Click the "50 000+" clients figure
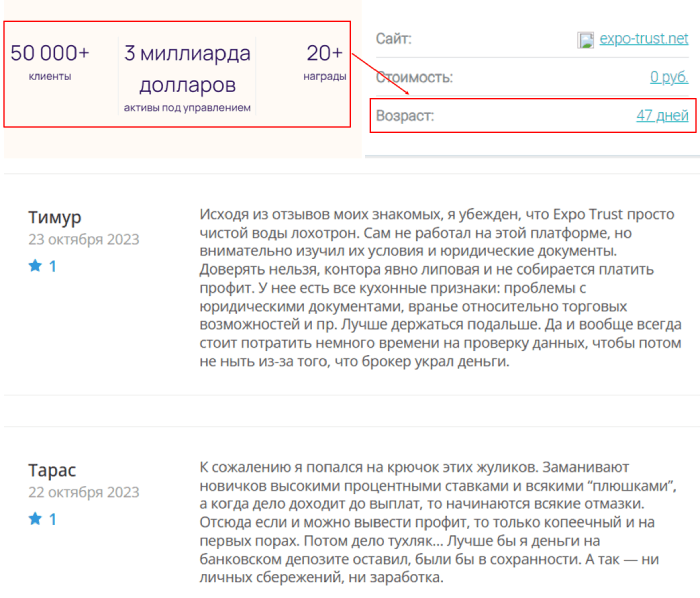Viewport: 700px width, 598px height. [x=50, y=53]
